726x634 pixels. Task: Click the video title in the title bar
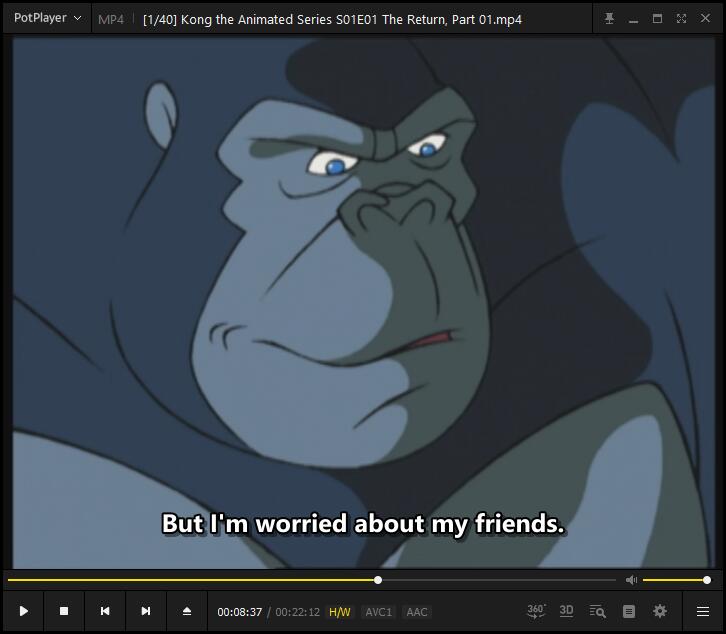pos(332,19)
